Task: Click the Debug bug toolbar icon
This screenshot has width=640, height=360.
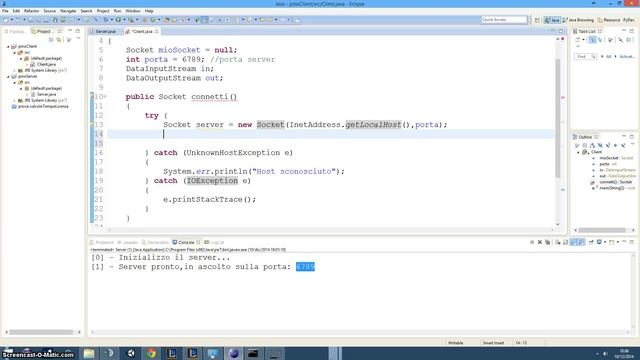Action: tap(106, 20)
